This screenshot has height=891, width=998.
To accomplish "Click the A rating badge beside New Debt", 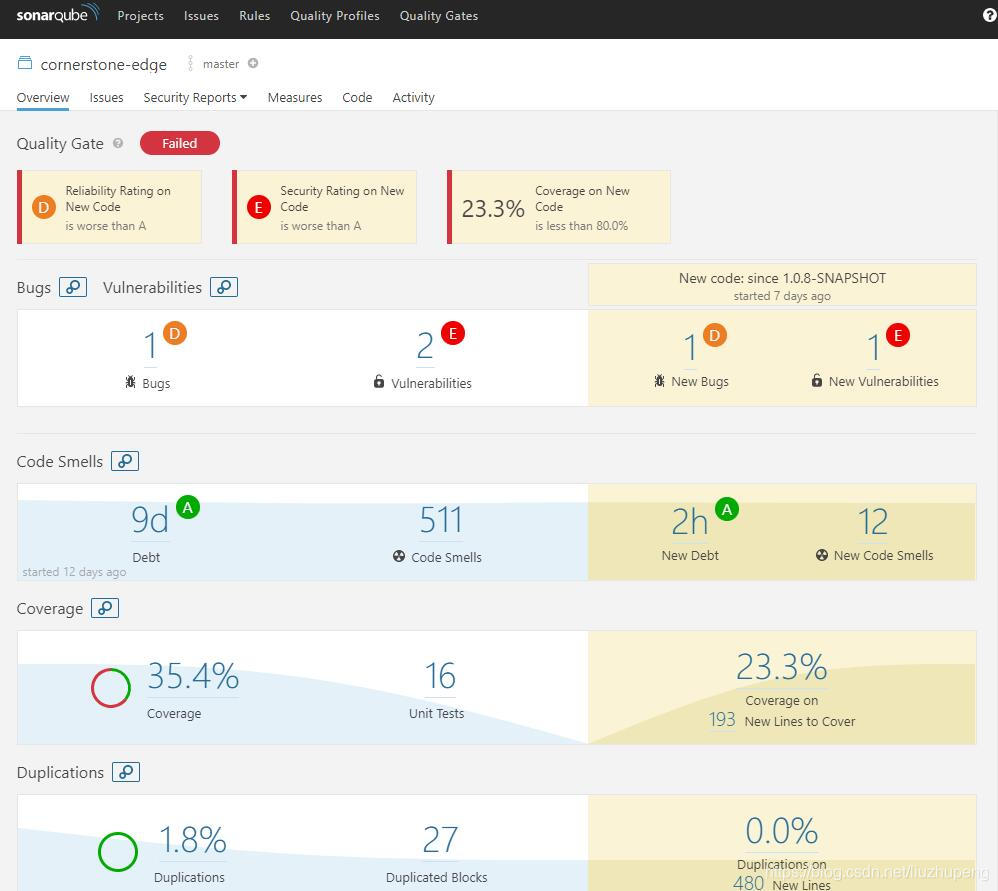I will point(727,509).
